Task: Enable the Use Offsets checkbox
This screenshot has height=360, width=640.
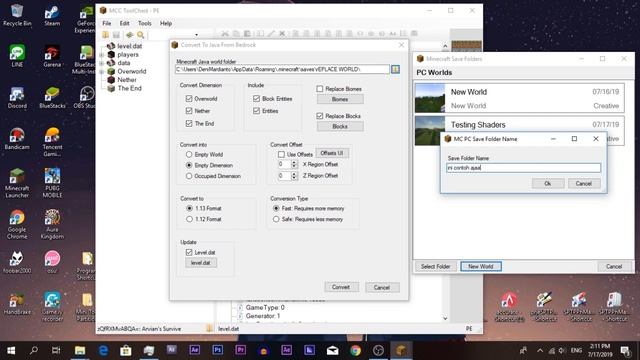Action: click(x=281, y=154)
